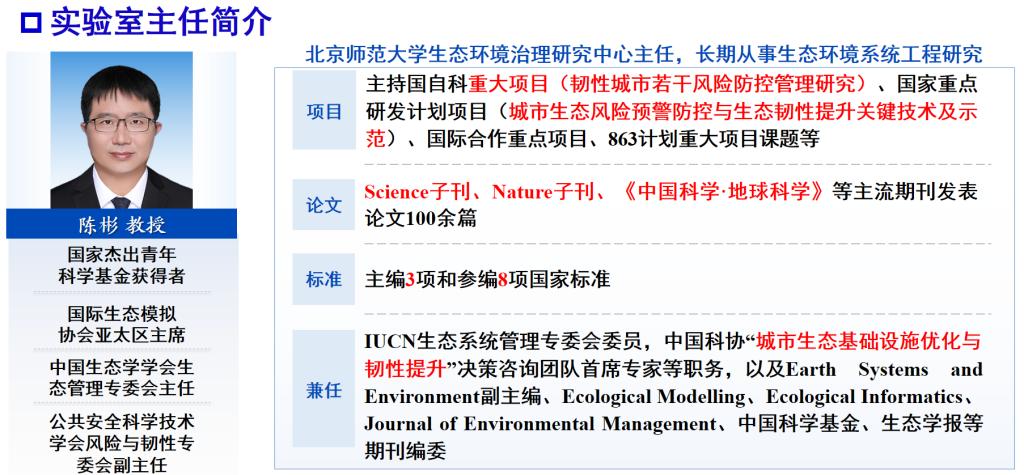Click the blue name banner 陈彬 教授
The height and width of the screenshot is (475, 1024).
pos(122,224)
